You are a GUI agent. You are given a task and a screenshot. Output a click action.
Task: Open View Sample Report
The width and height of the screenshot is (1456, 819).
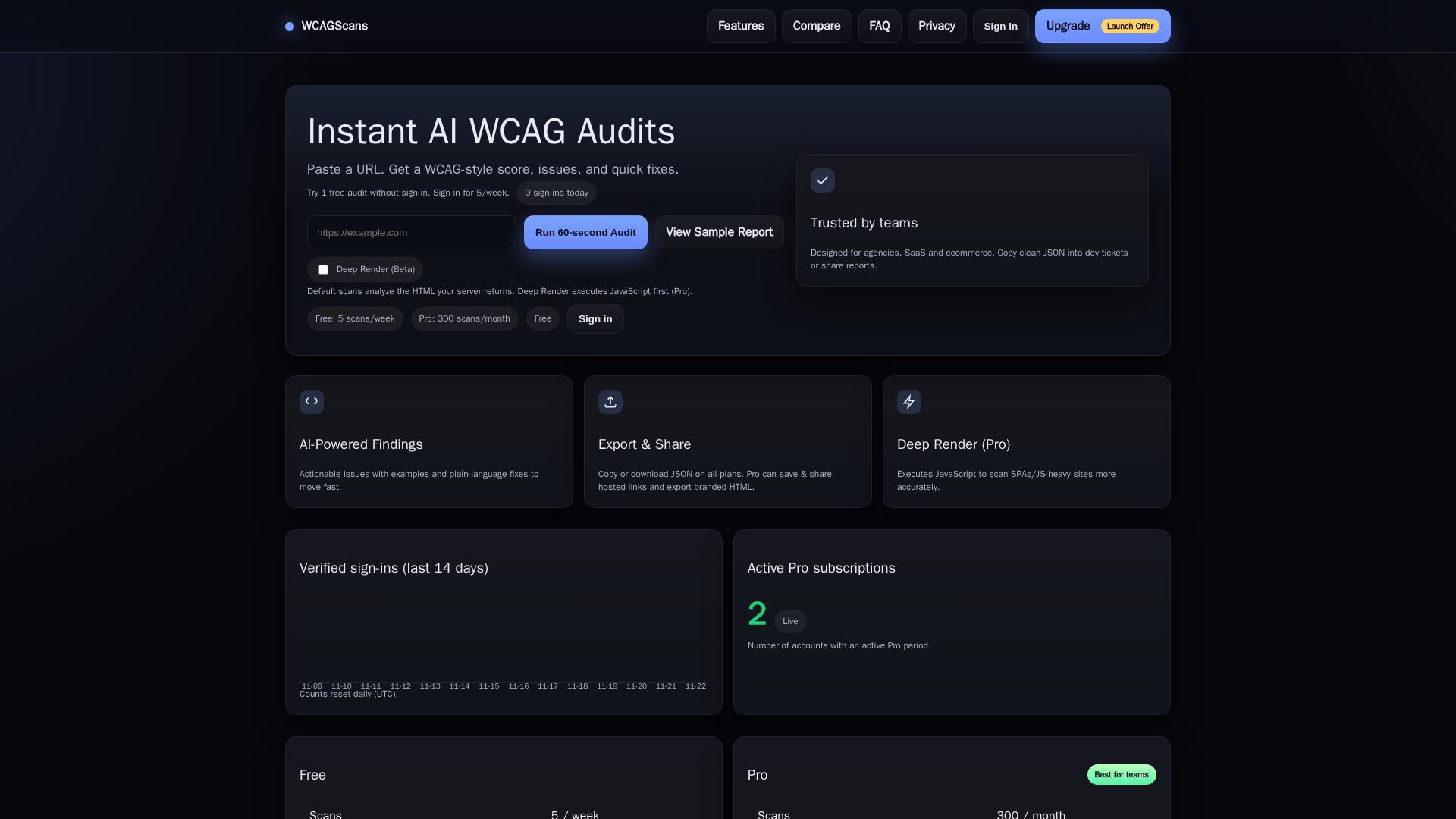(719, 233)
